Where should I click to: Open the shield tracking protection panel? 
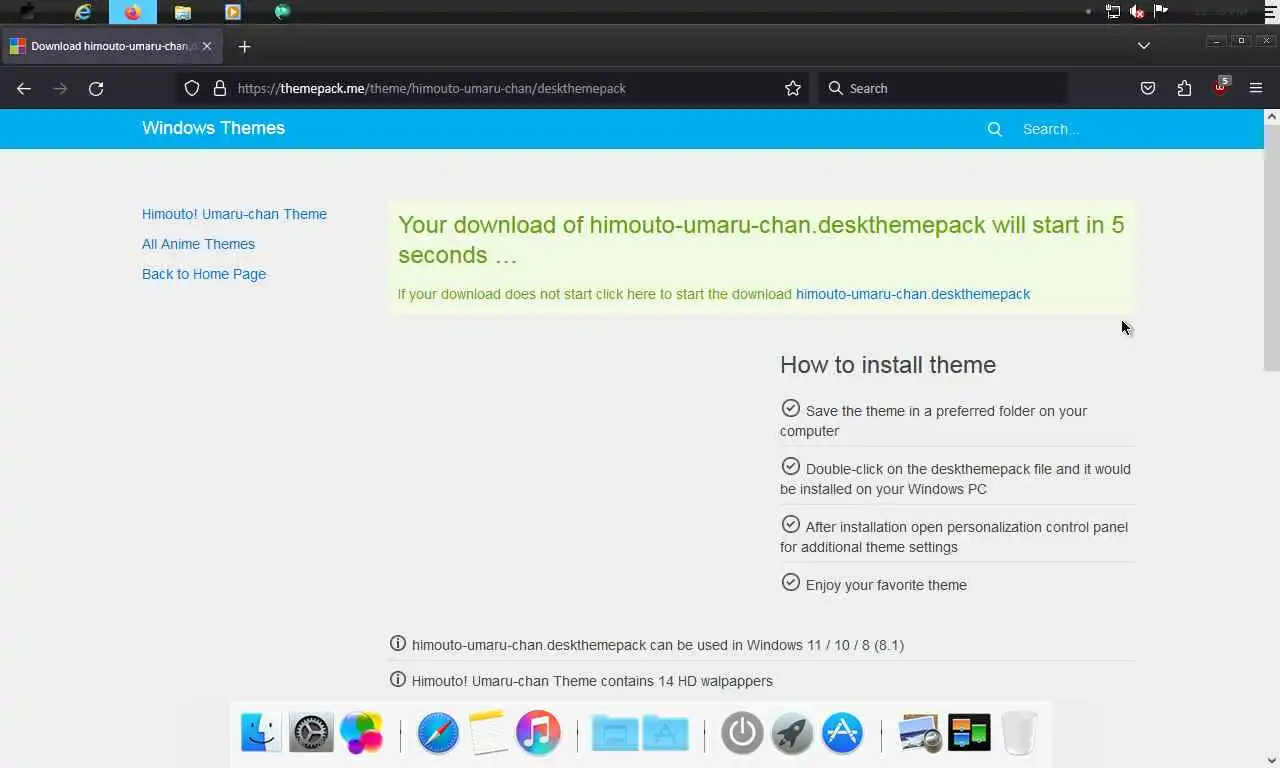(x=192, y=88)
